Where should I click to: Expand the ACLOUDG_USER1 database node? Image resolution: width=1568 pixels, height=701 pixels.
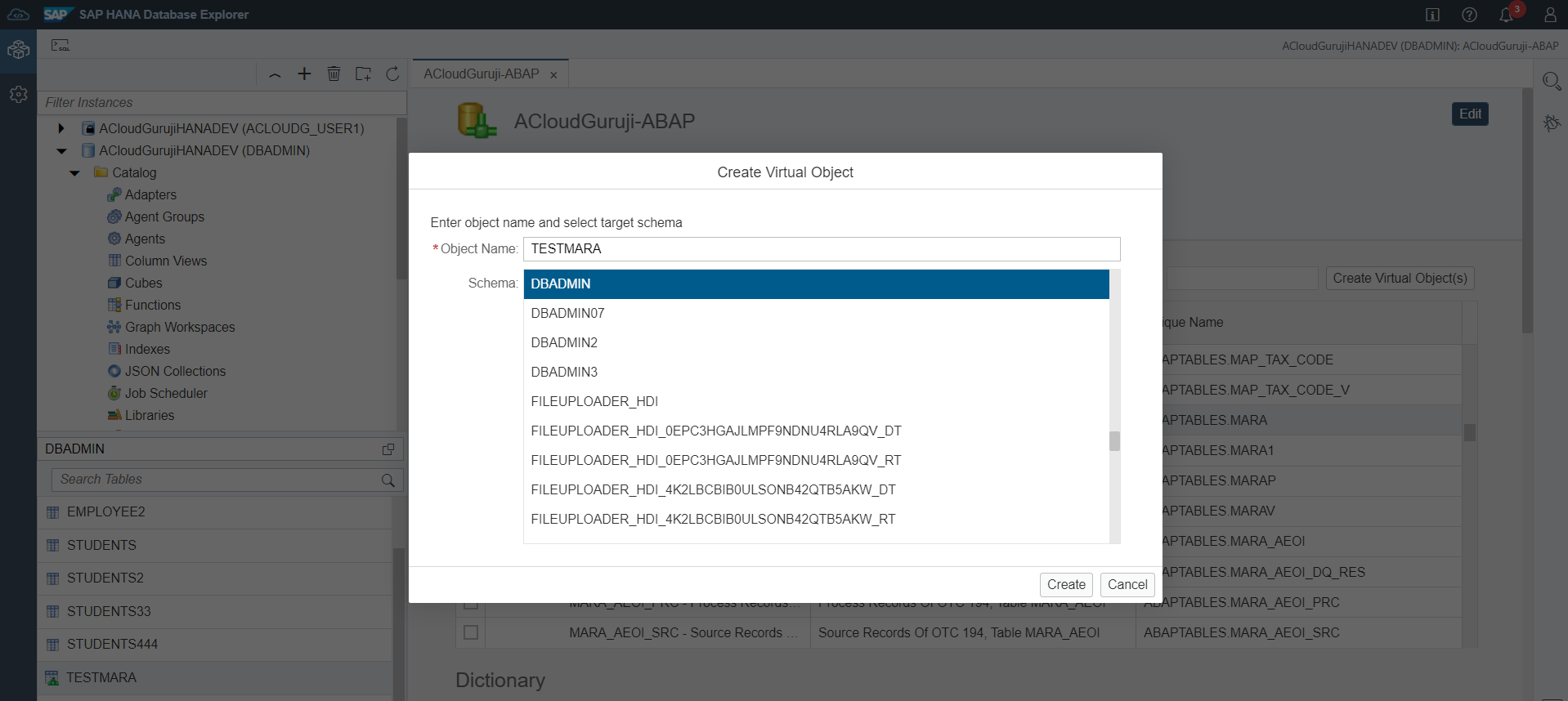point(61,128)
